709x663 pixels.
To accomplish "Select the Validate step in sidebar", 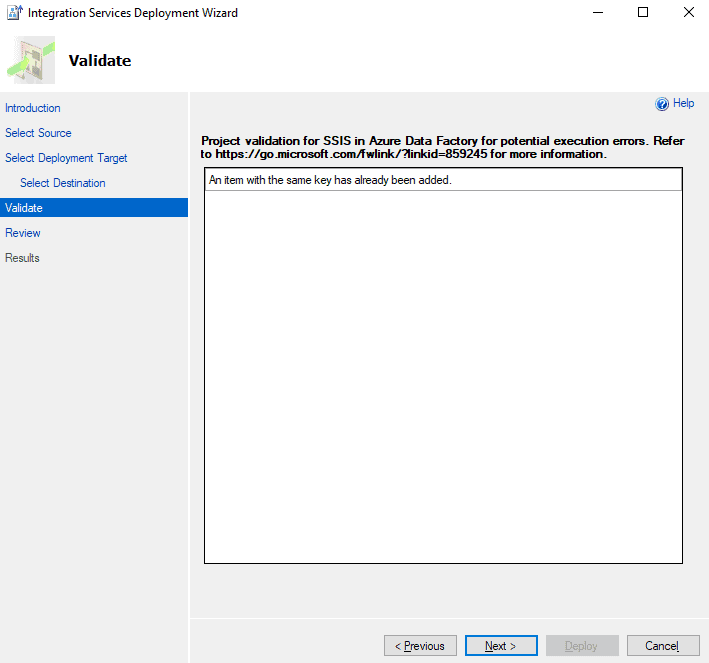I will pyautogui.click(x=94, y=208).
